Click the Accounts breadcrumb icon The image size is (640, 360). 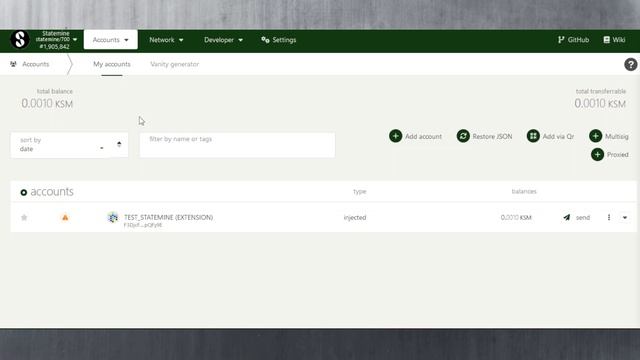[13, 64]
